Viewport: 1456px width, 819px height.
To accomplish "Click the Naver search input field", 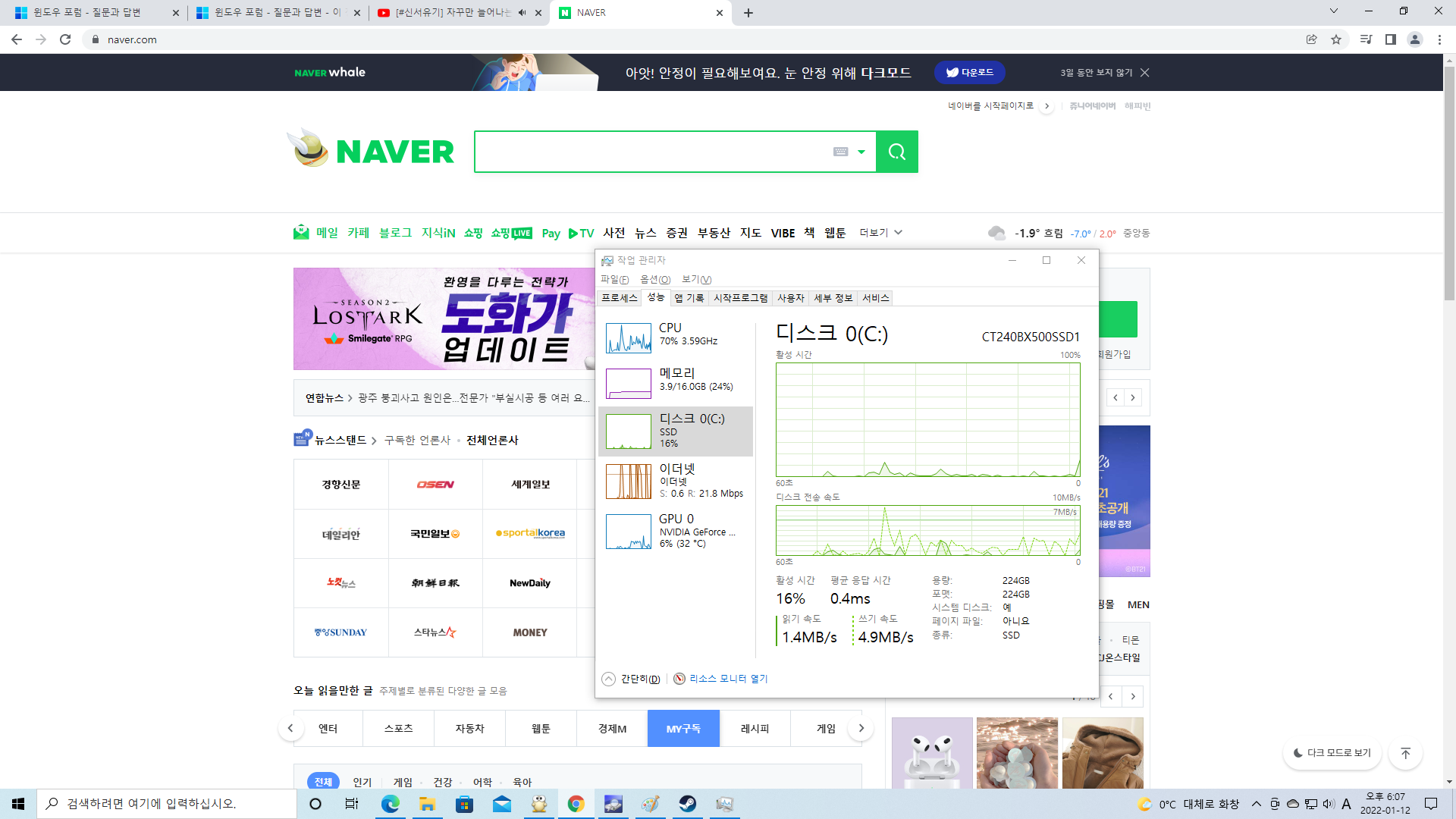I will pos(652,152).
